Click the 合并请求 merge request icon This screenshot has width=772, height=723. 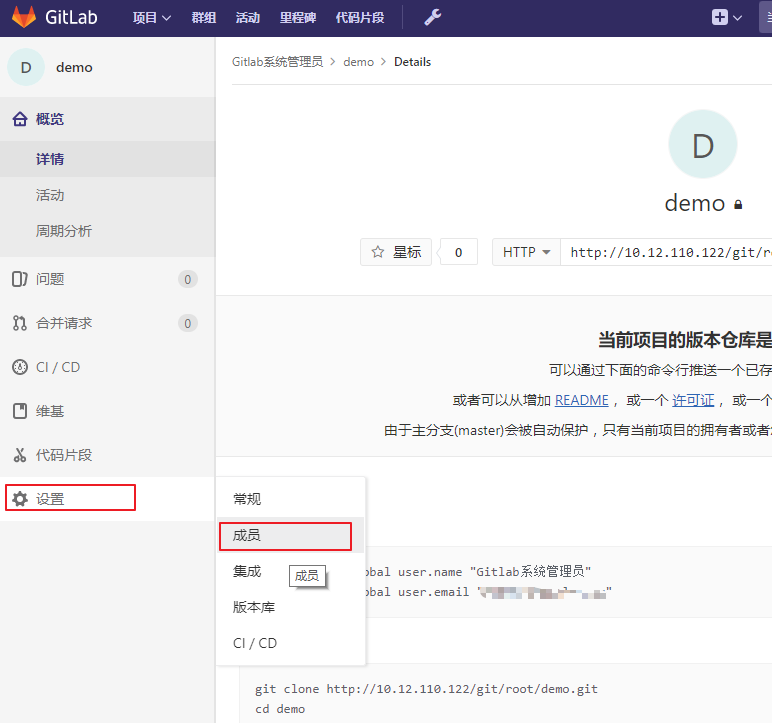coord(19,323)
